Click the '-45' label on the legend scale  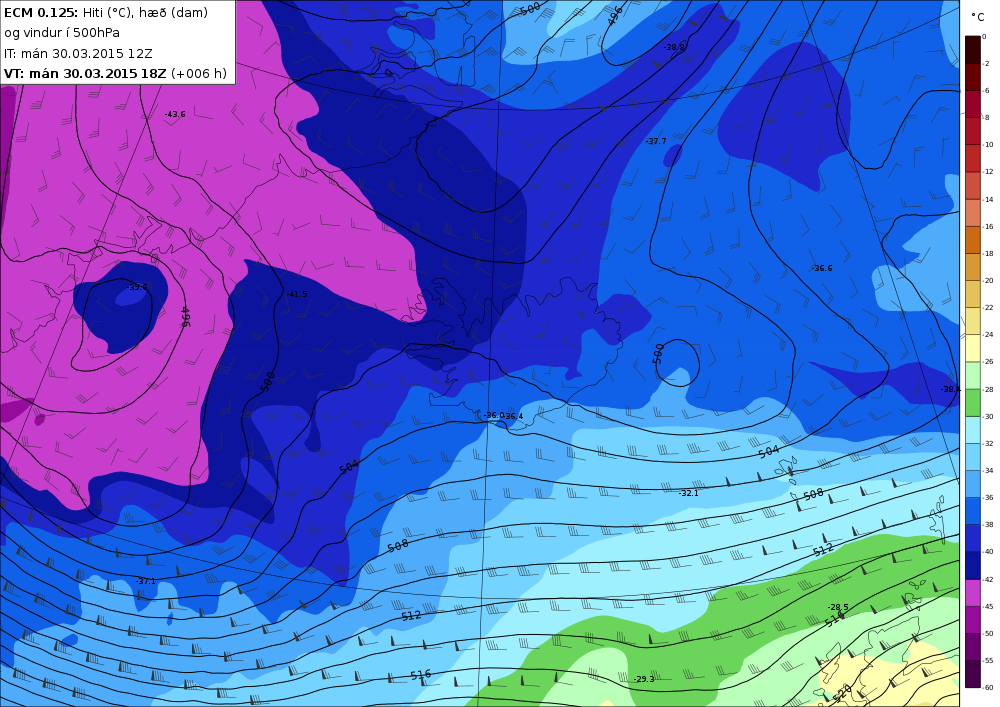point(988,606)
